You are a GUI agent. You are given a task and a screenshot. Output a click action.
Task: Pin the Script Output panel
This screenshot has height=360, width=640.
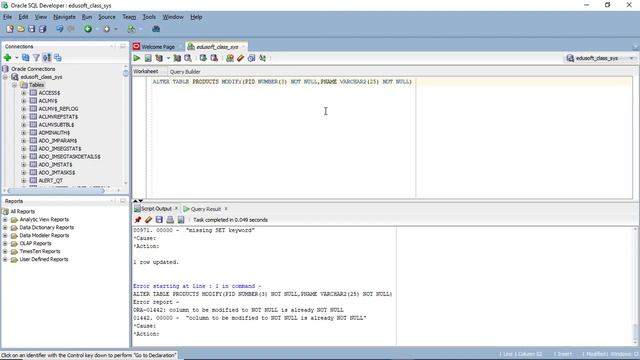pyautogui.click(x=138, y=220)
